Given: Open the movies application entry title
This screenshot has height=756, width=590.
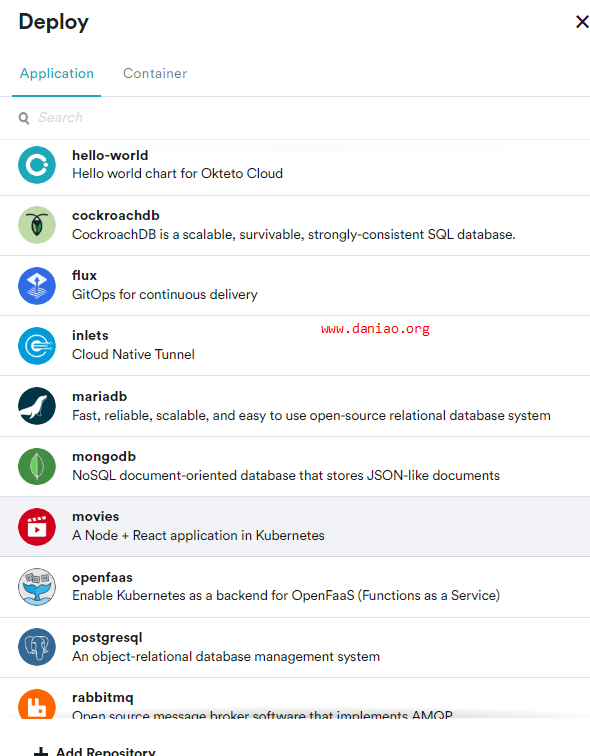Looking at the screenshot, I should [x=95, y=516].
